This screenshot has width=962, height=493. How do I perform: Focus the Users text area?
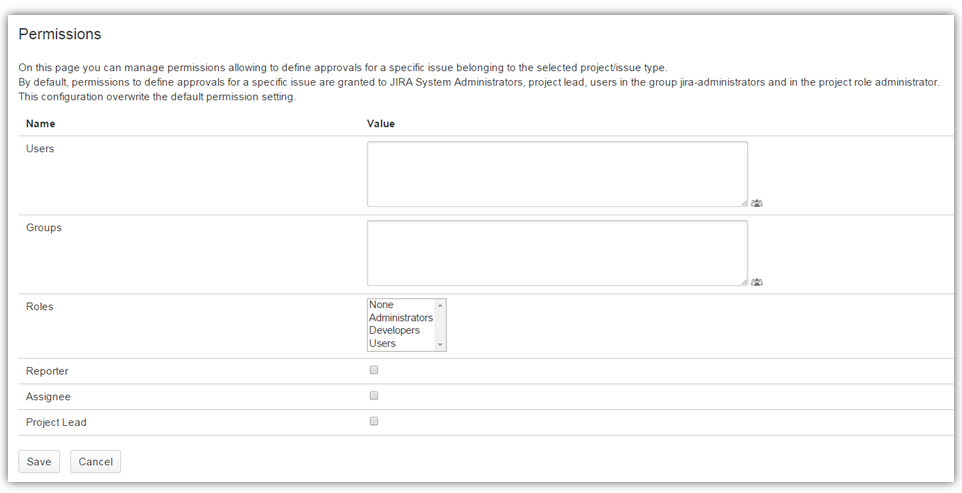556,174
